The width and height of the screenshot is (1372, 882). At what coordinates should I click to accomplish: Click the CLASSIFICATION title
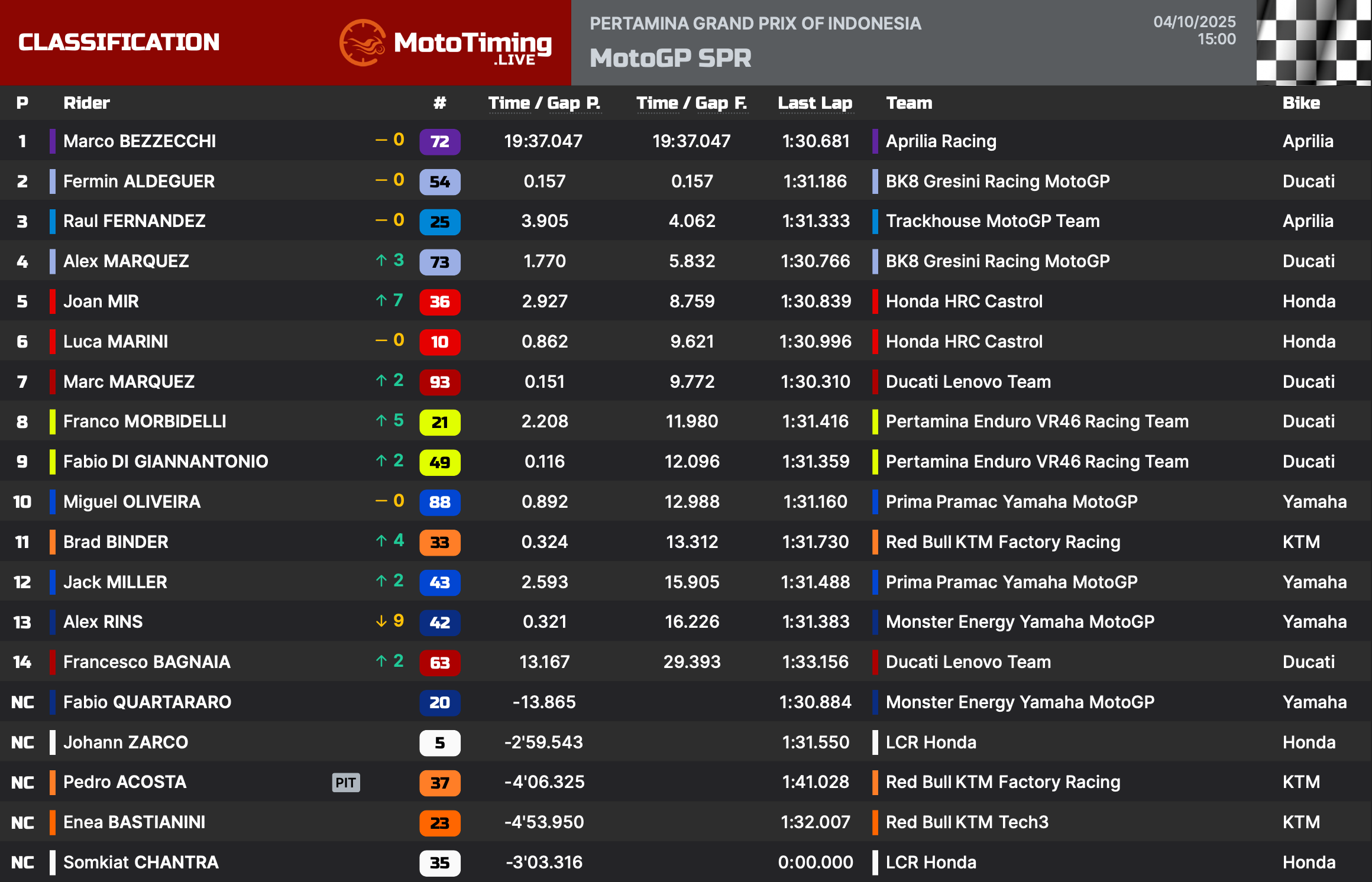coord(118,43)
